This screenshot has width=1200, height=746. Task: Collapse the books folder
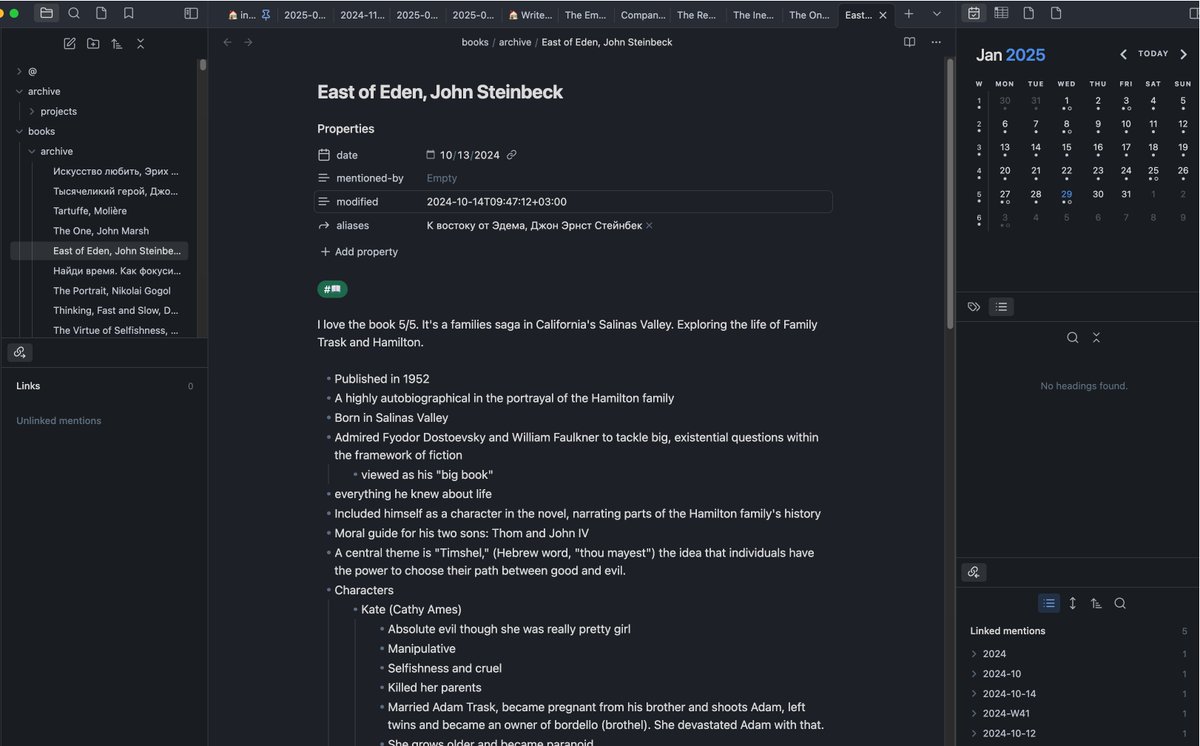coord(19,131)
